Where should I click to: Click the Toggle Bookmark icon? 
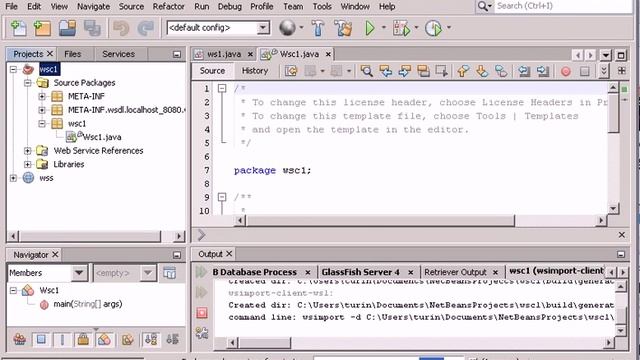tap(501, 71)
